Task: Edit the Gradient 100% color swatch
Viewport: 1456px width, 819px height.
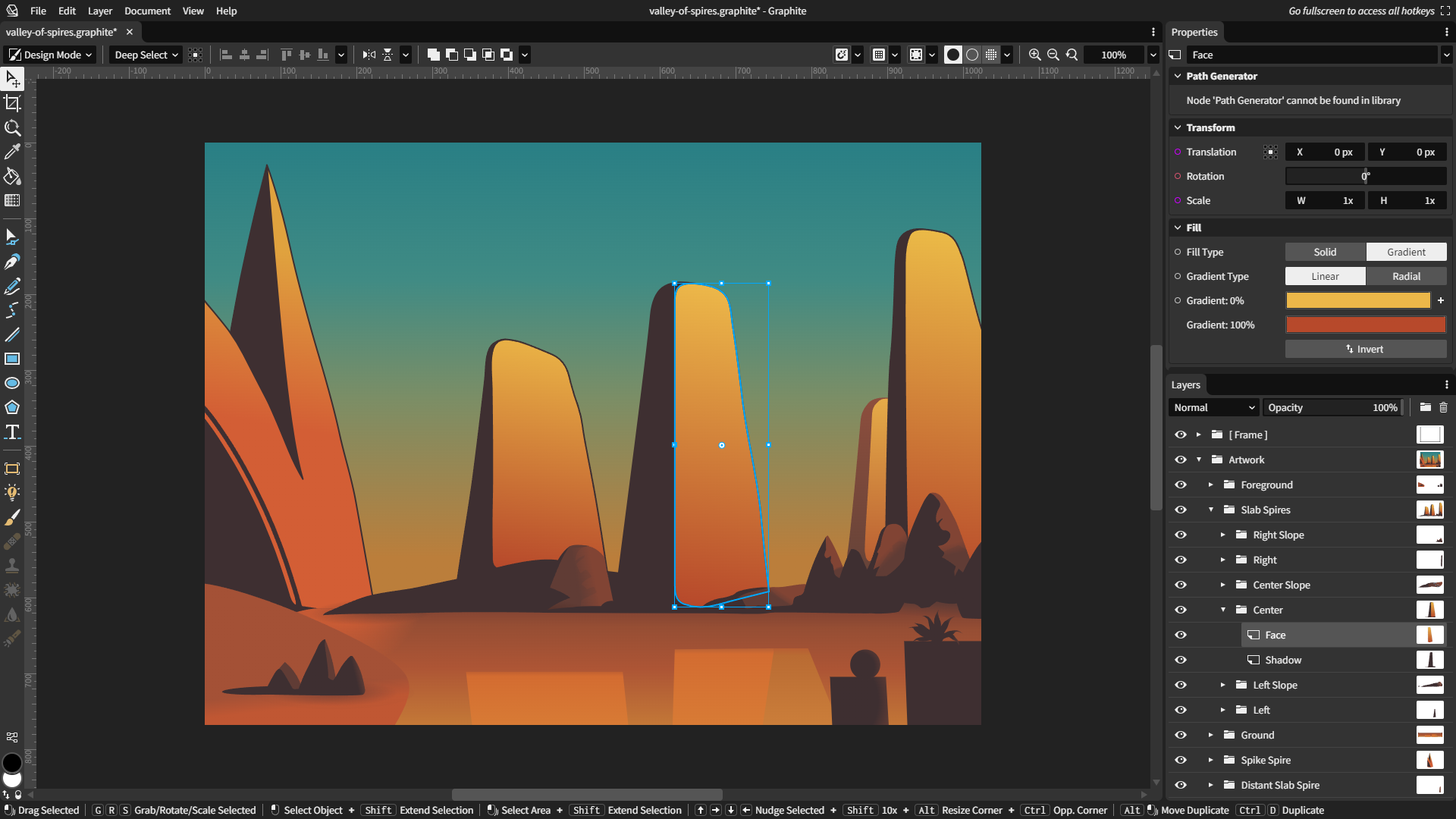Action: [x=1365, y=325]
